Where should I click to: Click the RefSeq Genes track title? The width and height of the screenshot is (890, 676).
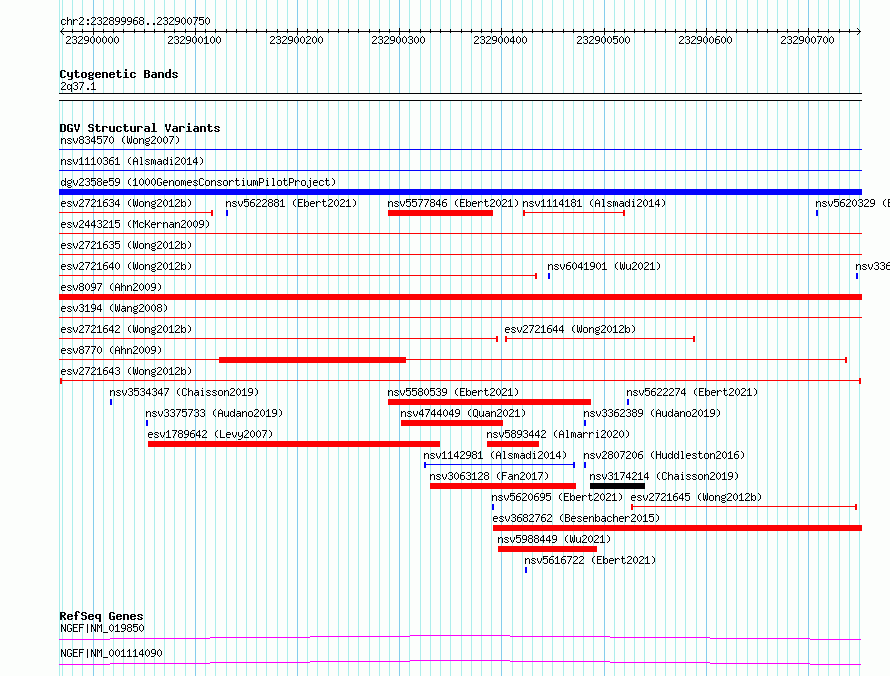101,616
